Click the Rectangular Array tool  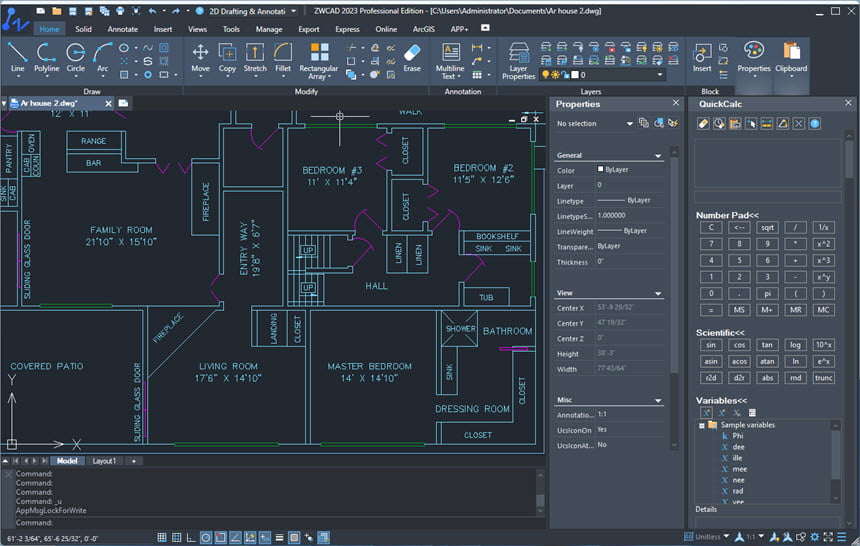tap(319, 61)
